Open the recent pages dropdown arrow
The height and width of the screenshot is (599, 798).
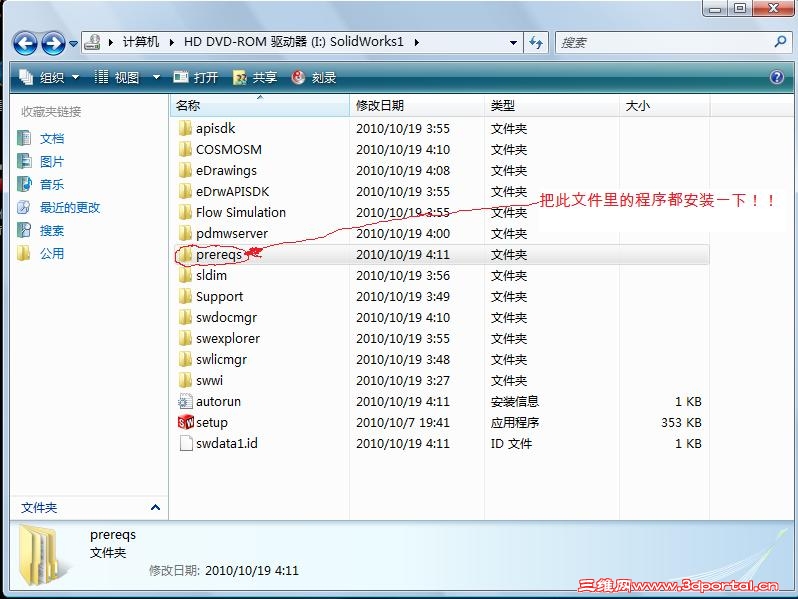tap(73, 44)
